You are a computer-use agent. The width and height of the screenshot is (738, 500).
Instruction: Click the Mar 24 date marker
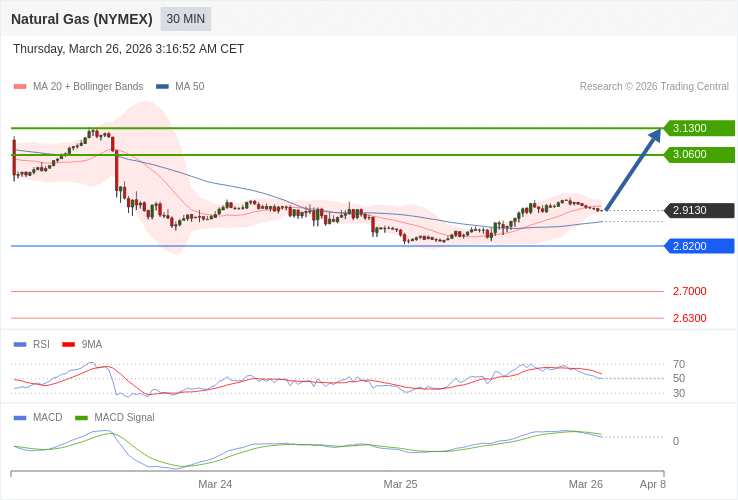[x=215, y=484]
